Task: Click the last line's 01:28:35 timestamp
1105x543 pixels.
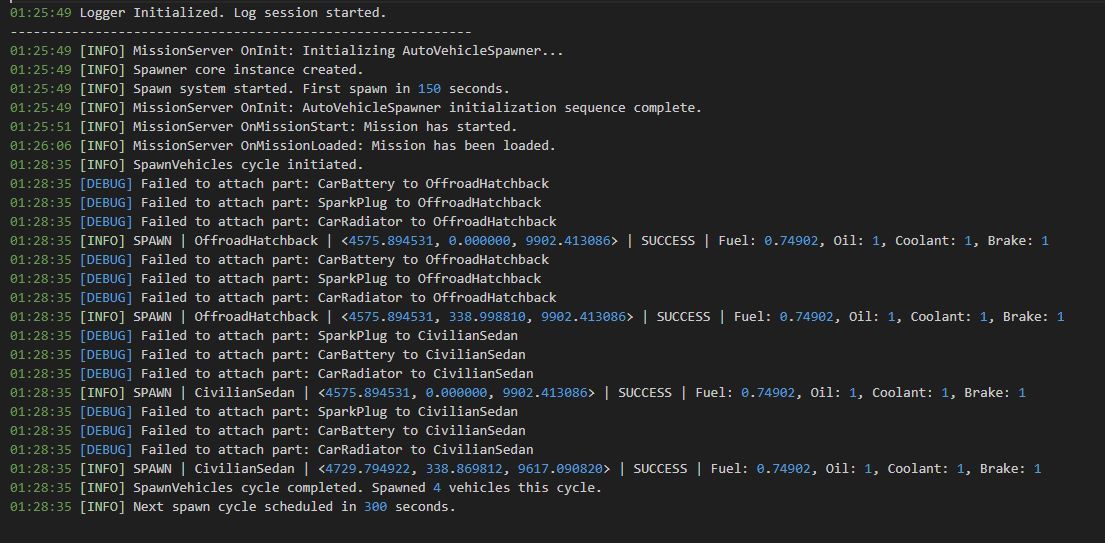Action: [x=41, y=507]
